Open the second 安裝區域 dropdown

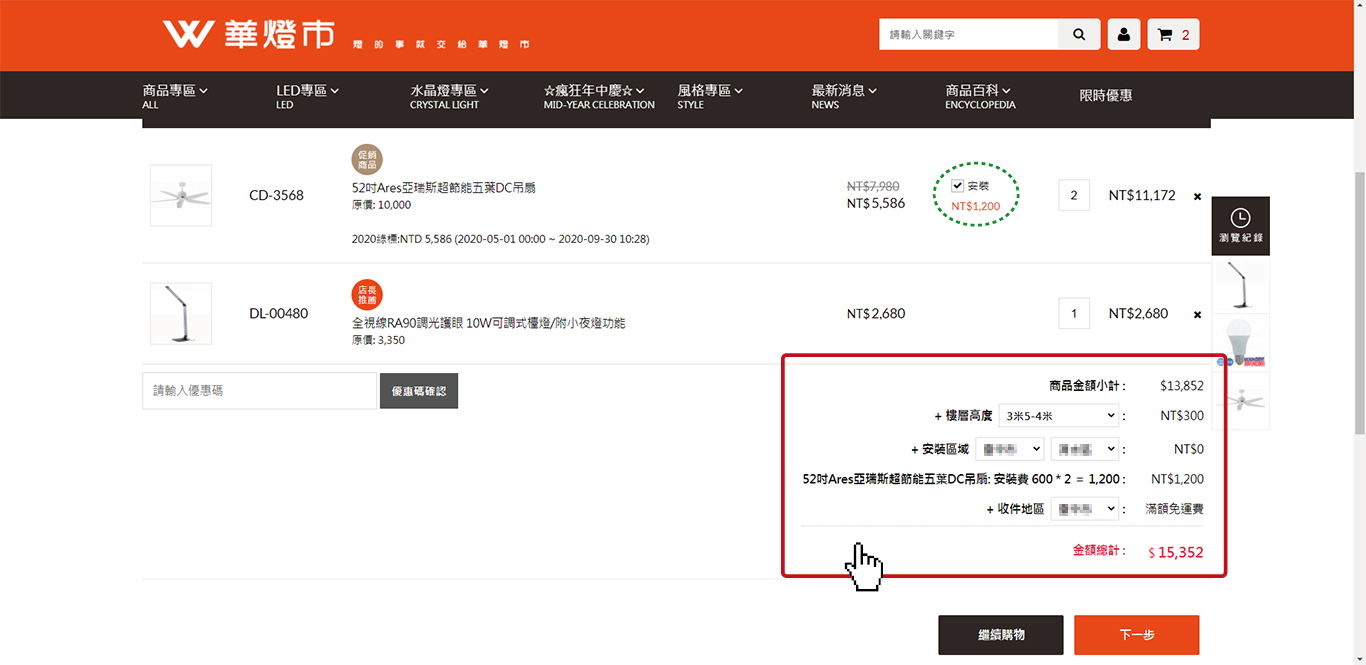pyautogui.click(x=1085, y=450)
